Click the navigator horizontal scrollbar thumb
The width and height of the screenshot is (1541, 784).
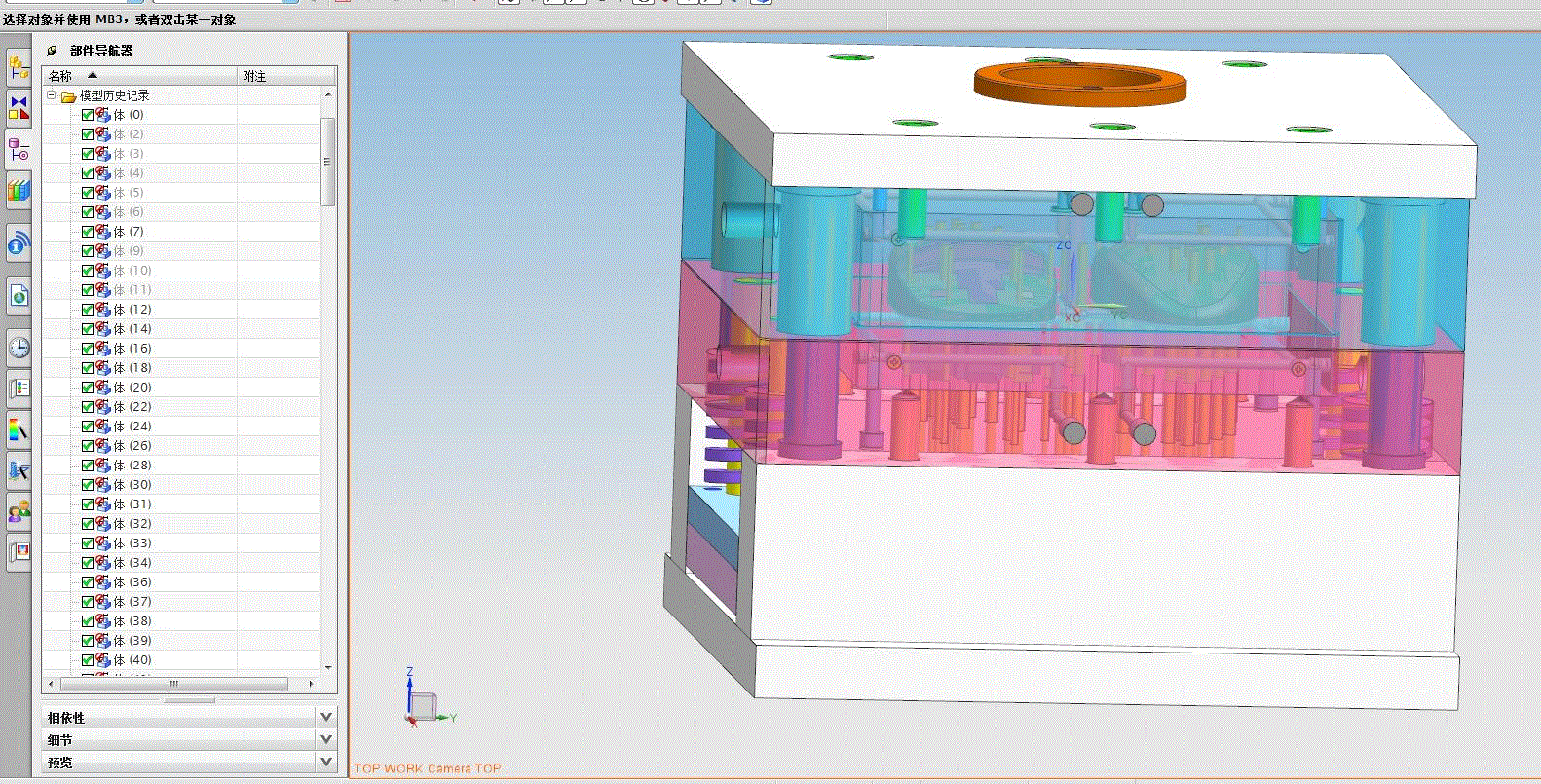click(x=174, y=684)
